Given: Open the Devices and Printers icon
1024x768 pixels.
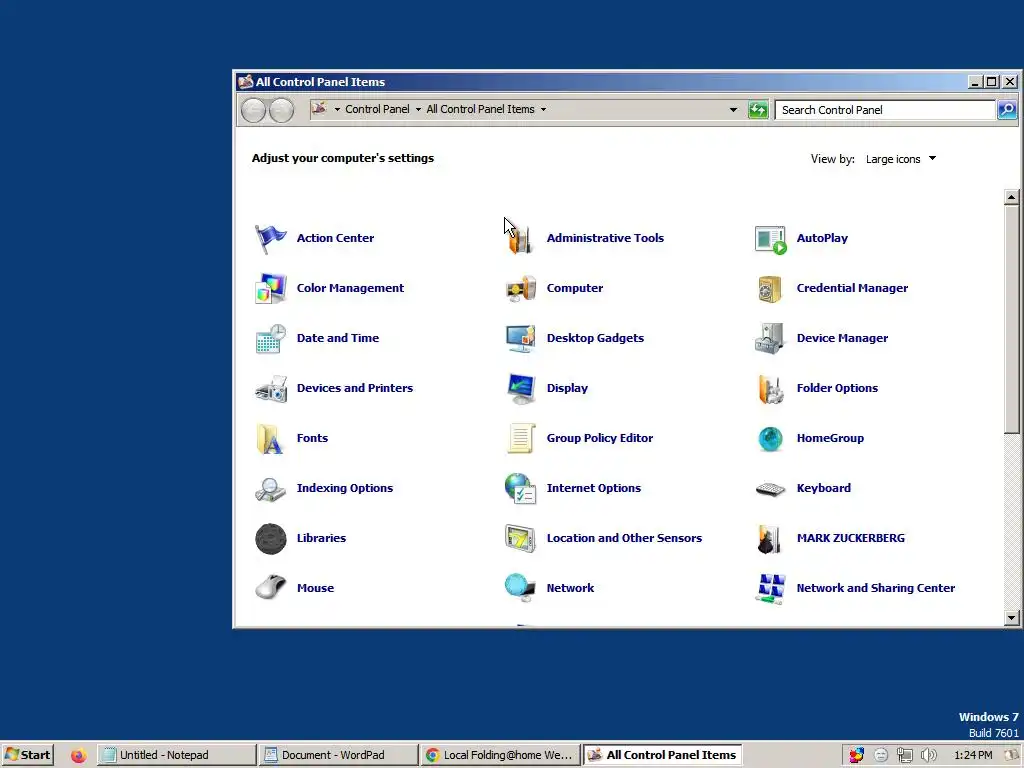Looking at the screenshot, I should click(270, 389).
